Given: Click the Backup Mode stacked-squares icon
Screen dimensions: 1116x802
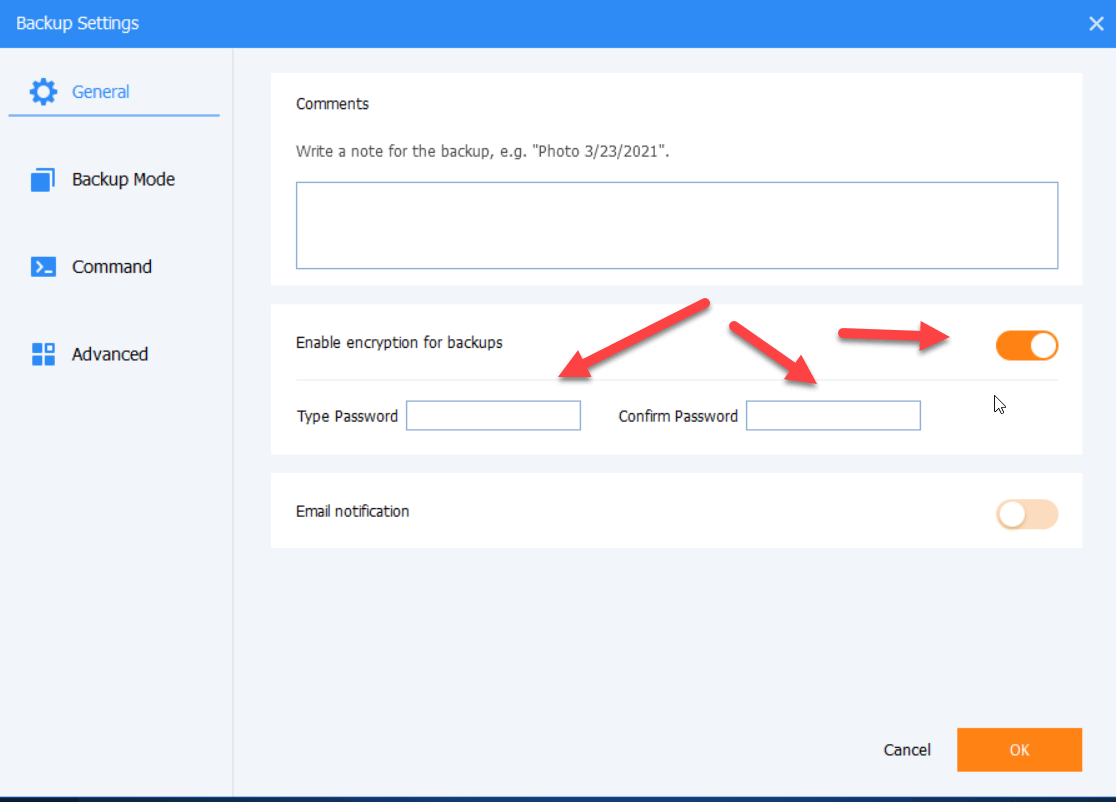Looking at the screenshot, I should (43, 179).
